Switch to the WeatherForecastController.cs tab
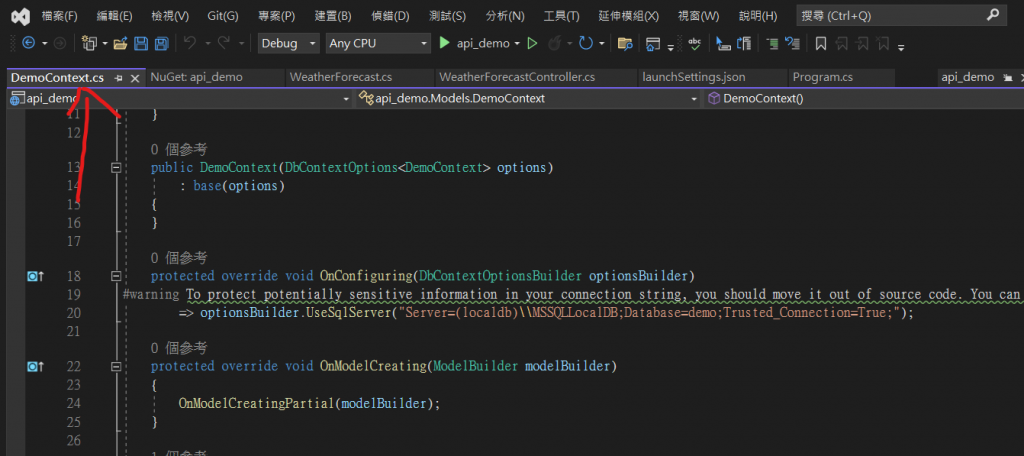 (536, 77)
